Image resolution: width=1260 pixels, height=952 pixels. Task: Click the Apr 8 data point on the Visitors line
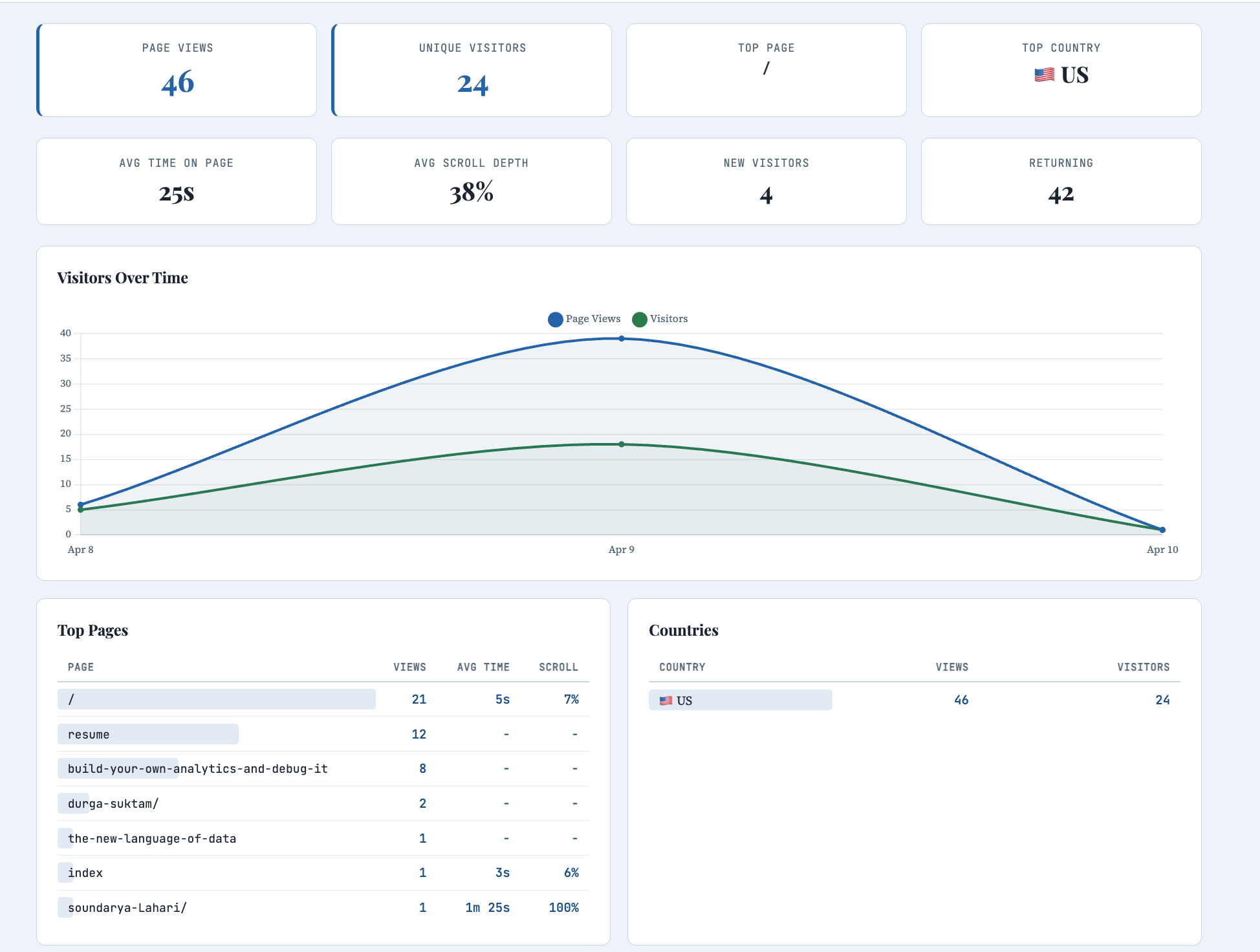(x=80, y=510)
